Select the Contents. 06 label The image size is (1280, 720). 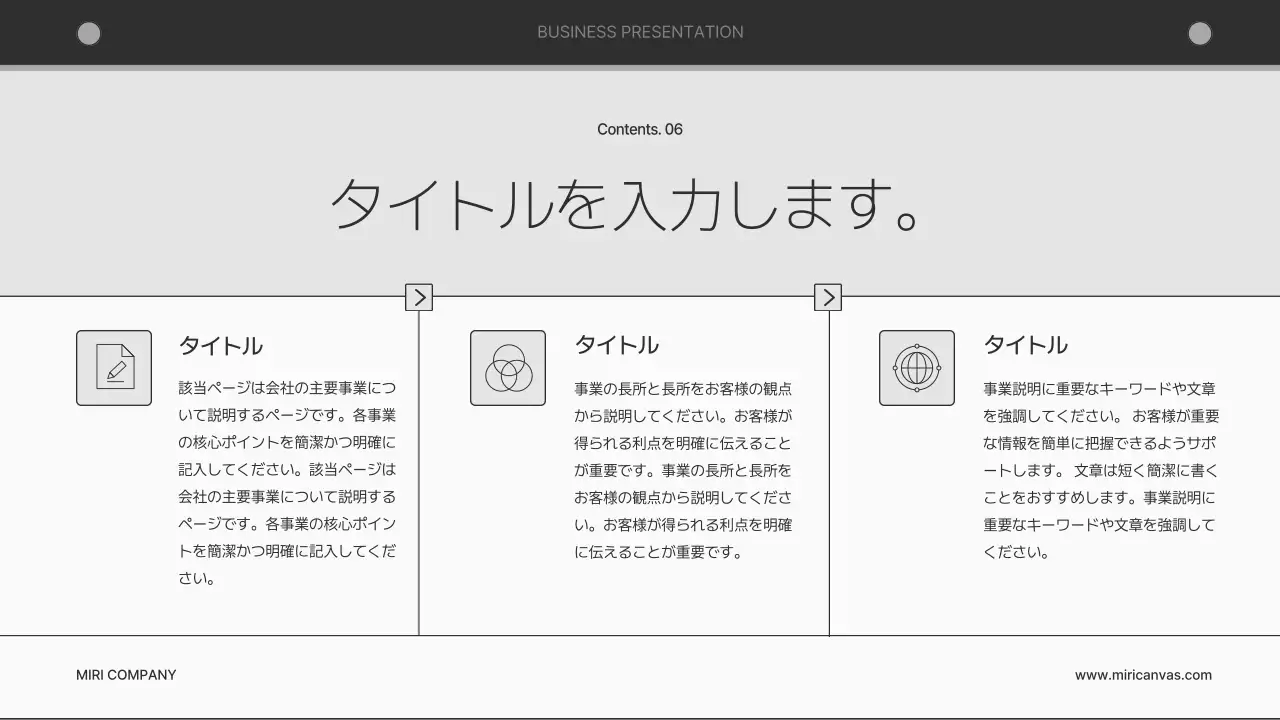coord(639,129)
